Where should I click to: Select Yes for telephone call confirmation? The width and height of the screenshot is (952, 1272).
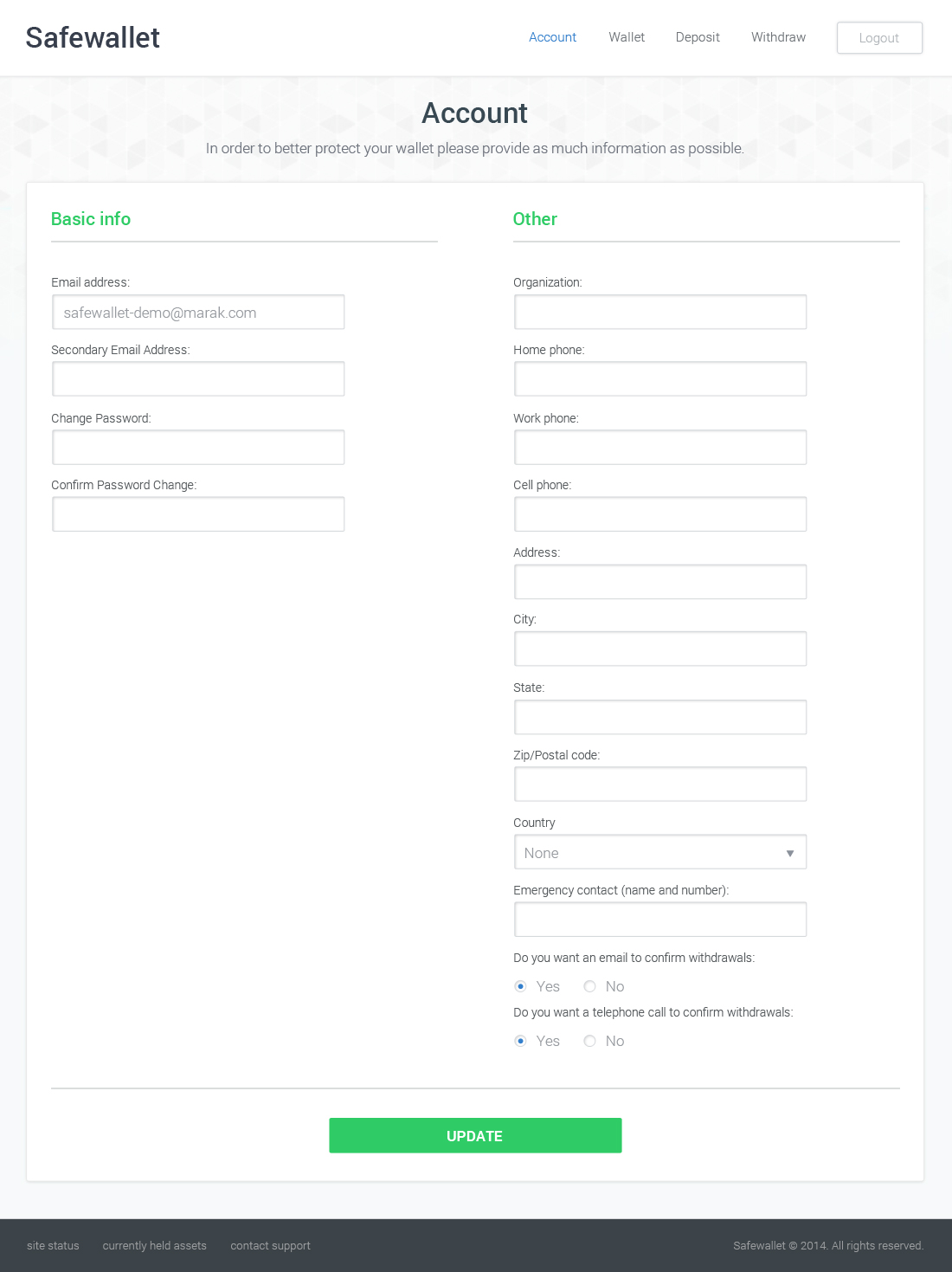(520, 1041)
